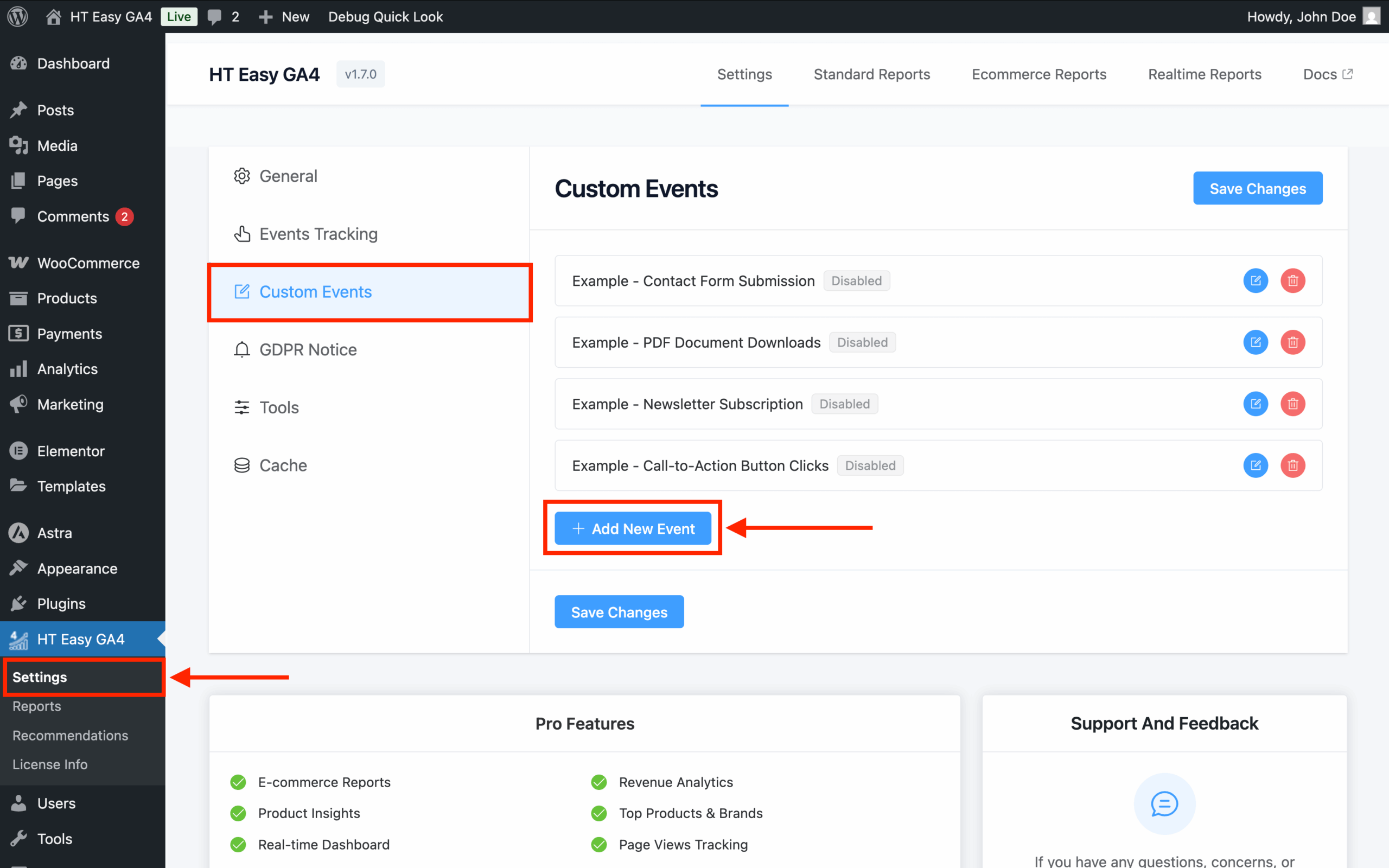Viewport: 1389px width, 868px height.
Task: Switch to the Ecommerce Reports tab
Action: click(x=1039, y=74)
